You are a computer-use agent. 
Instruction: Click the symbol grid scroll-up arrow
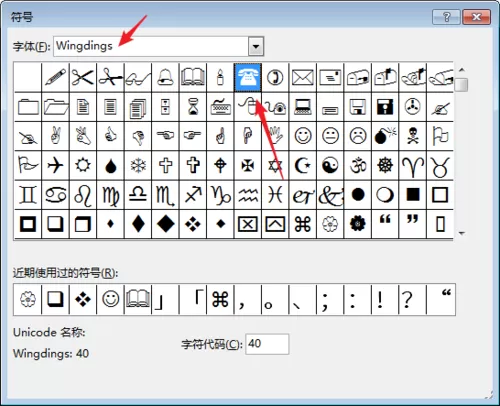point(462,70)
